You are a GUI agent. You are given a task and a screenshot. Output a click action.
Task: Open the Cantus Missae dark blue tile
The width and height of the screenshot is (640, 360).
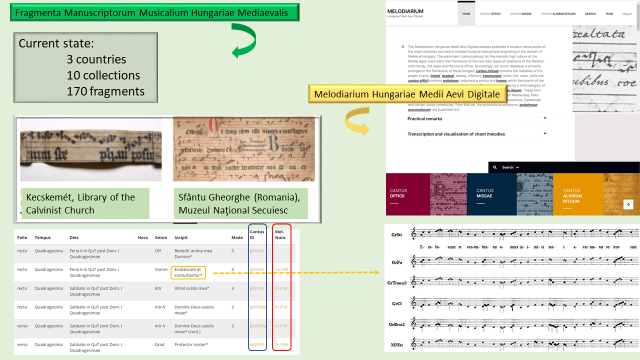(491, 194)
